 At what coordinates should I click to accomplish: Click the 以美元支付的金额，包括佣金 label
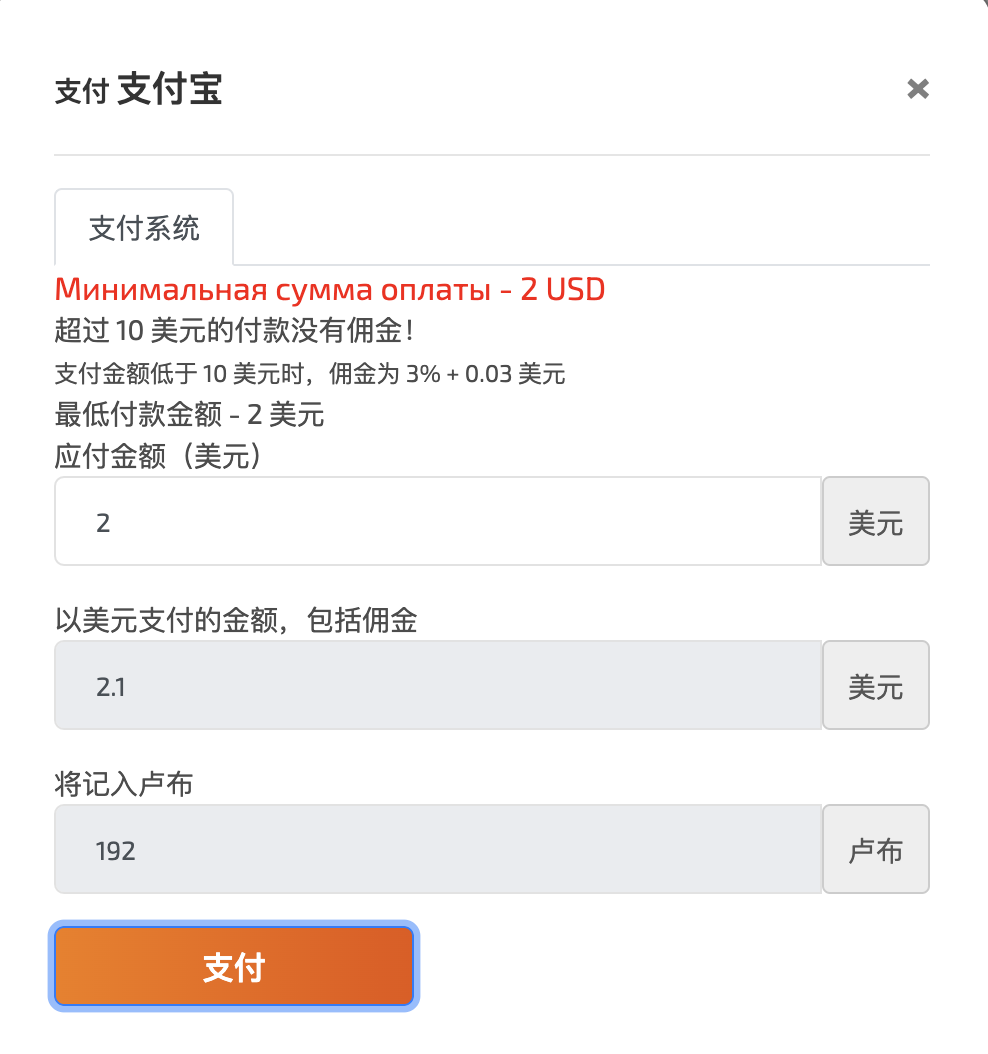(x=235, y=621)
